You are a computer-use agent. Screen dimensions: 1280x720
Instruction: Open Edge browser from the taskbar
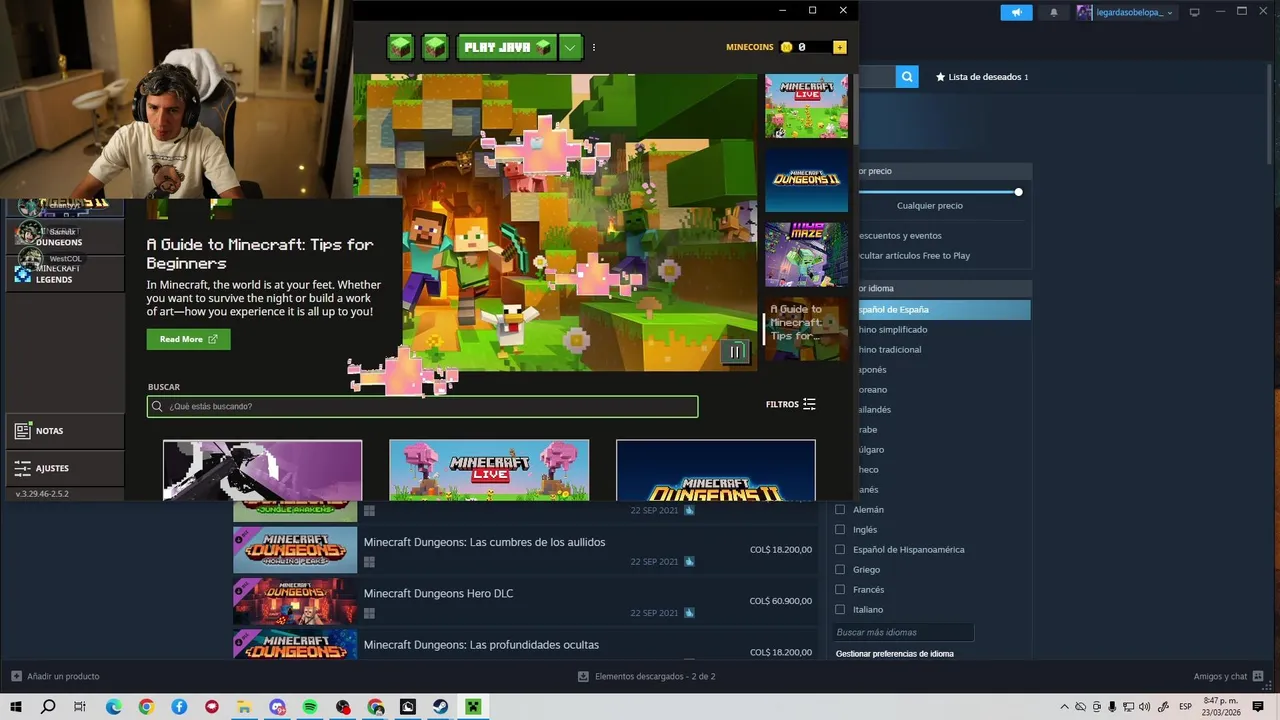coord(113,707)
